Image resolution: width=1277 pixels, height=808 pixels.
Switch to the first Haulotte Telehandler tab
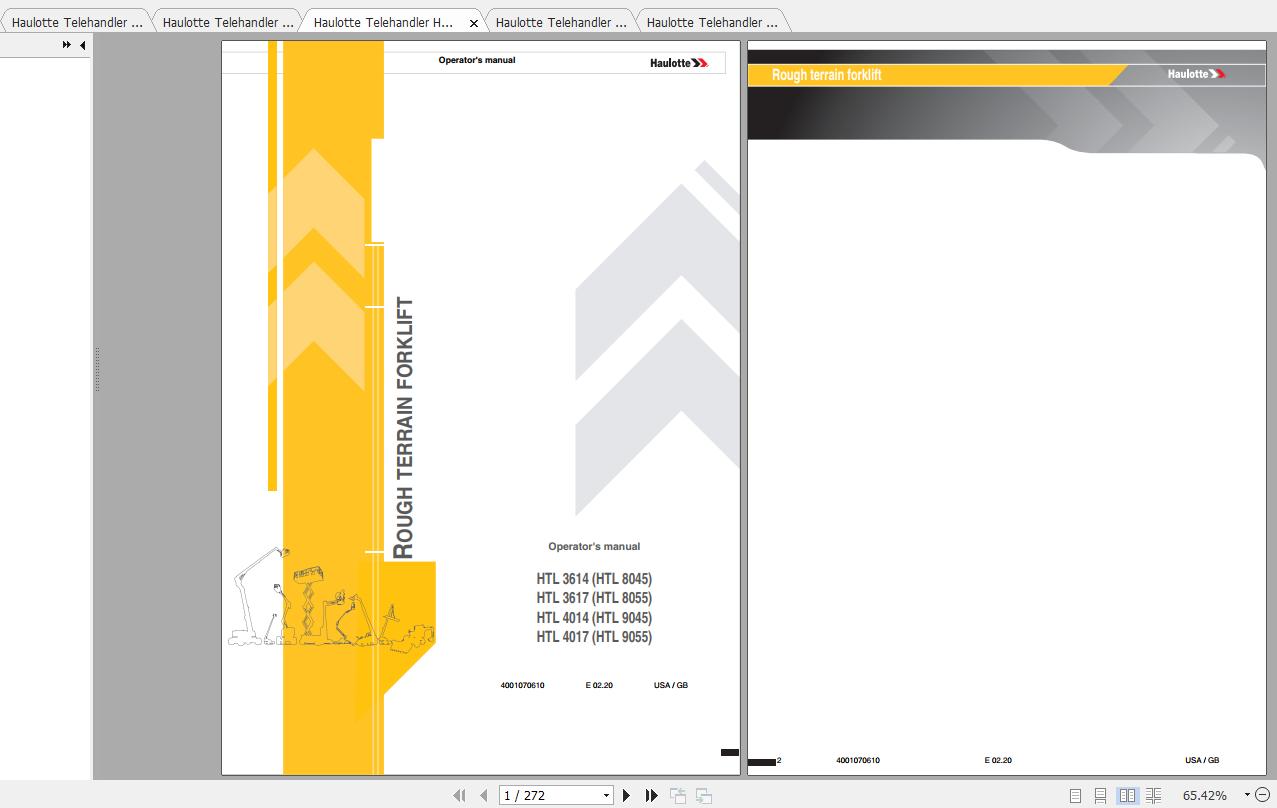(77, 22)
